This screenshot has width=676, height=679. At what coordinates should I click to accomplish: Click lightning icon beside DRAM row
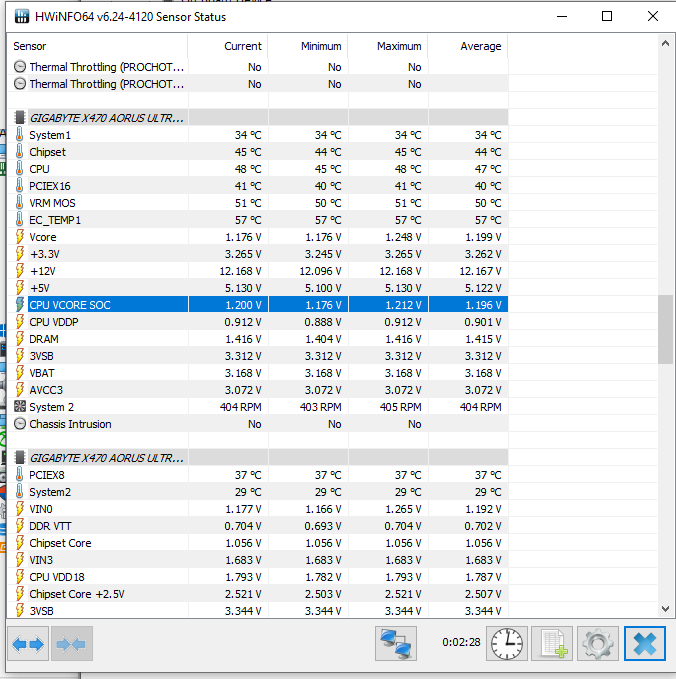click(19, 339)
